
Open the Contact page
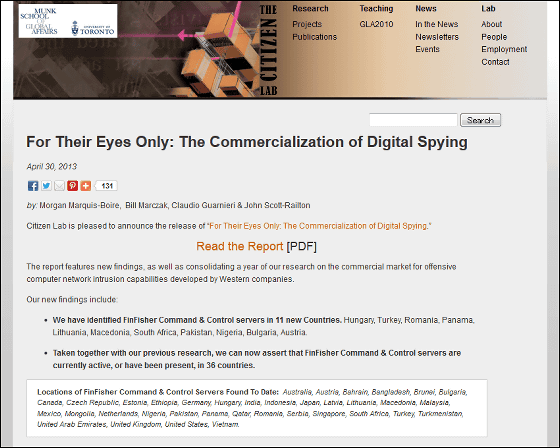tap(495, 62)
